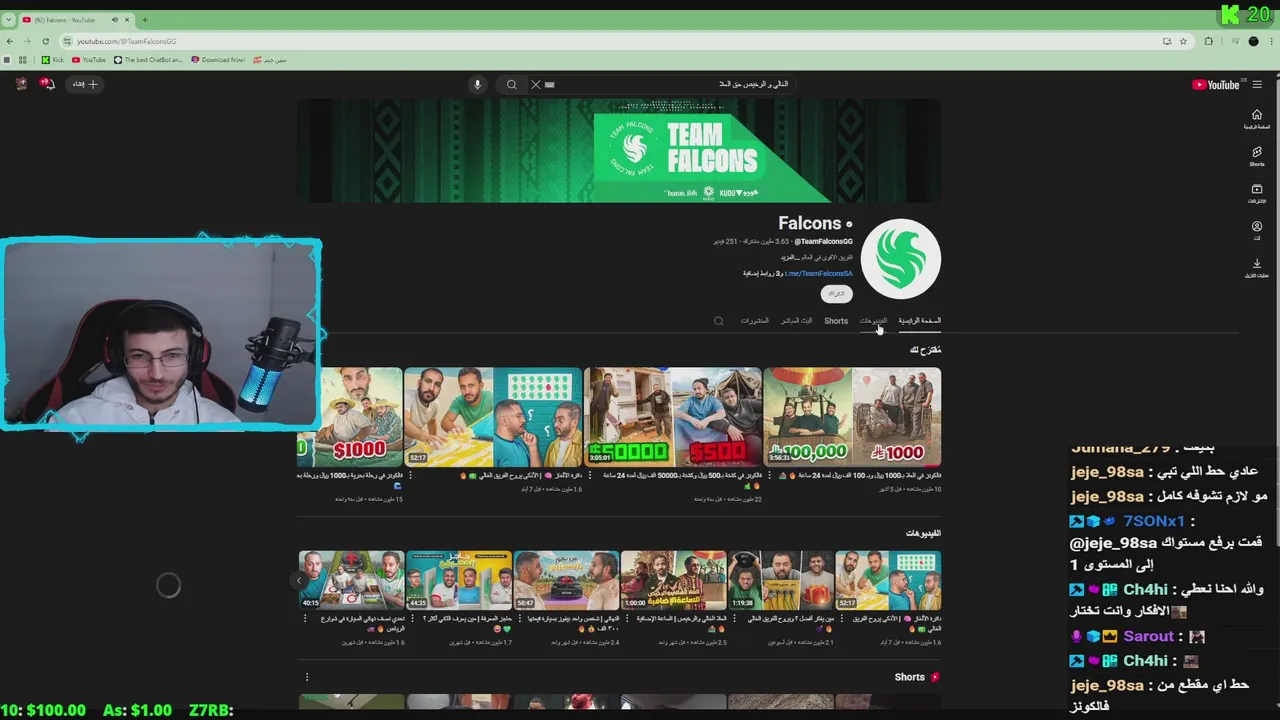Open account avatar in YouTube header
The height and width of the screenshot is (720, 1280).
22,84
